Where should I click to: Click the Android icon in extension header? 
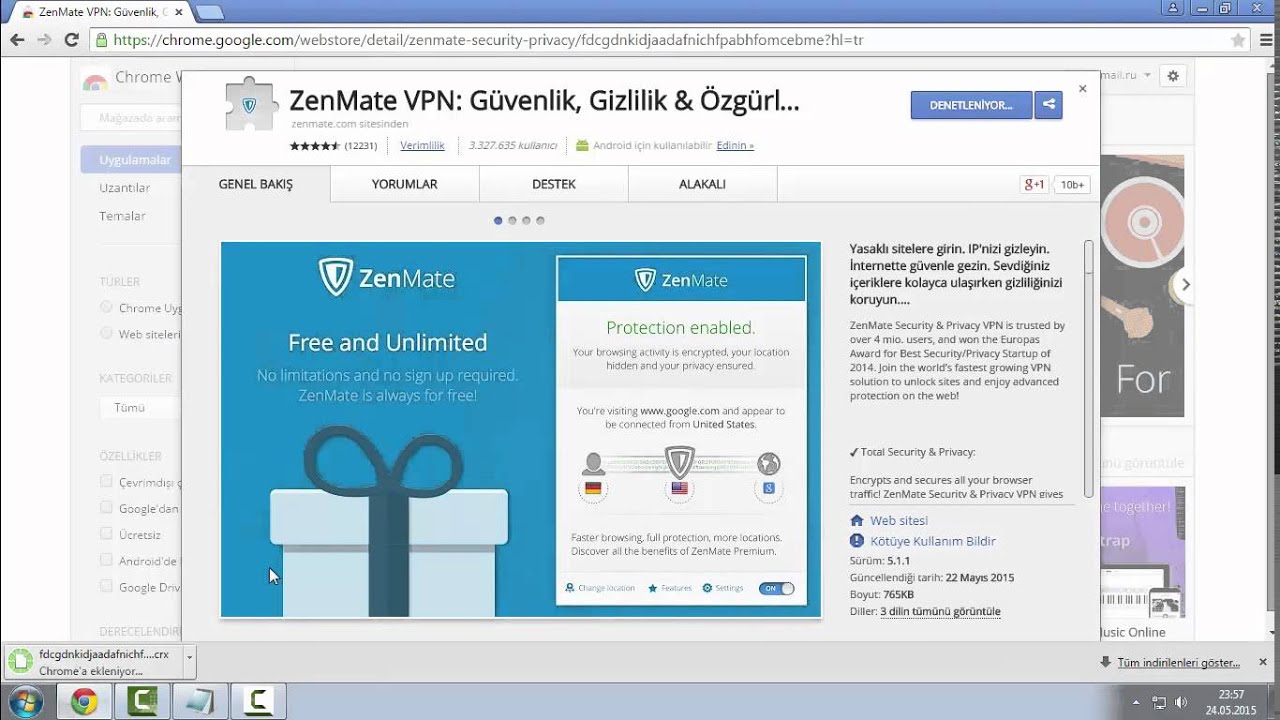click(582, 145)
